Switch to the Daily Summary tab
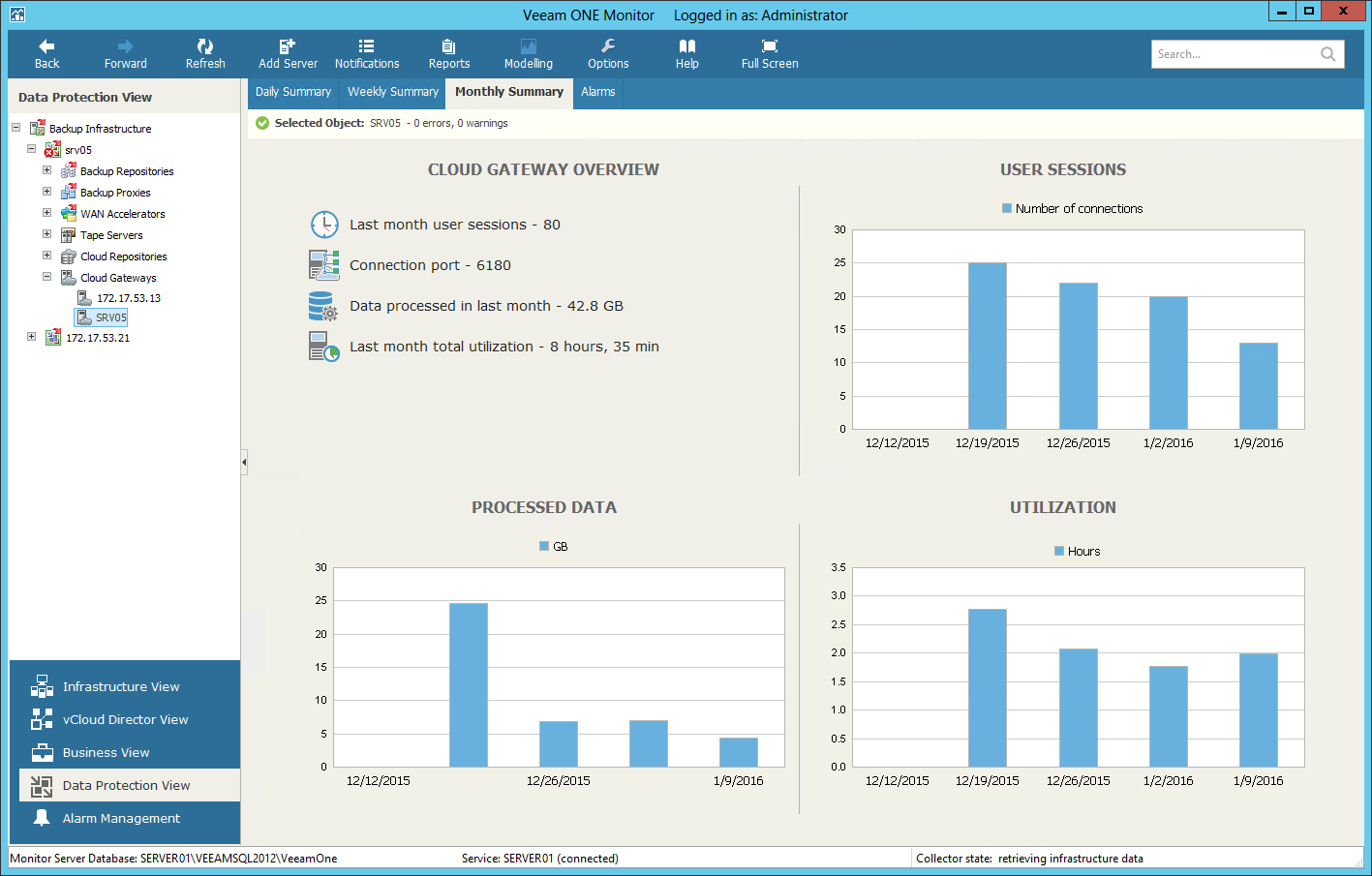Image resolution: width=1372 pixels, height=876 pixels. [x=293, y=92]
